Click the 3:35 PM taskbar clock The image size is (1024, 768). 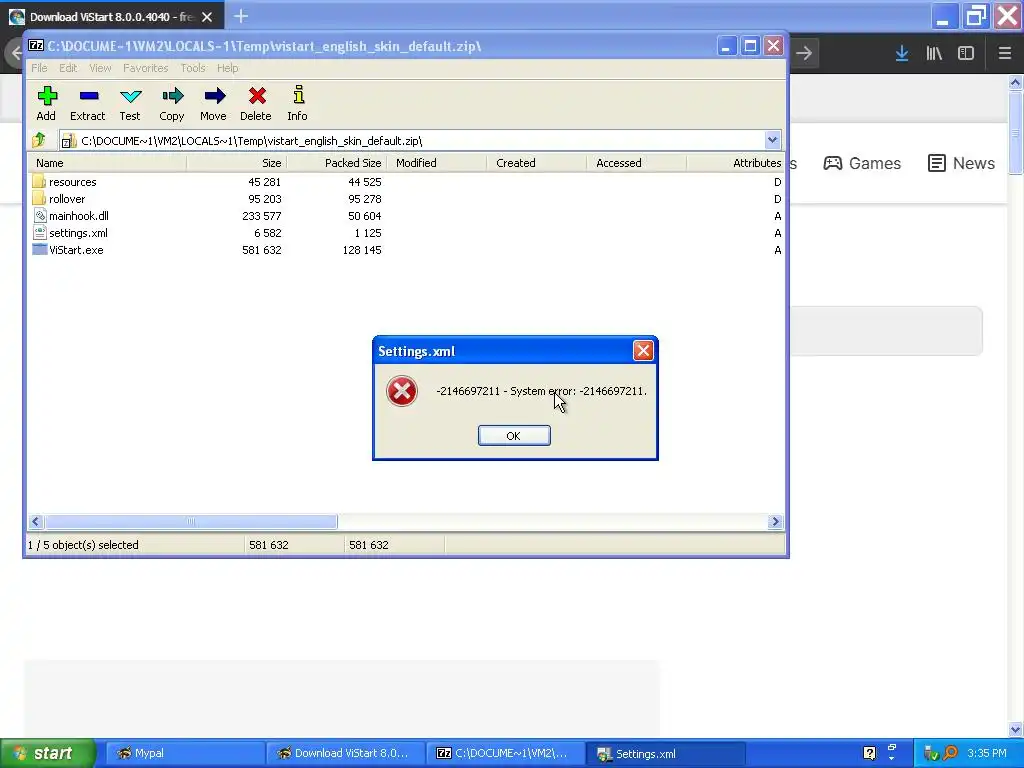click(987, 753)
